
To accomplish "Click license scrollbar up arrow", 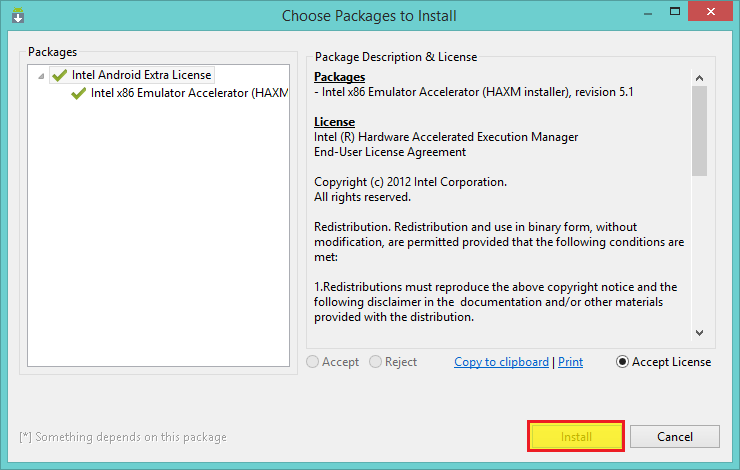I will pyautogui.click(x=699, y=78).
